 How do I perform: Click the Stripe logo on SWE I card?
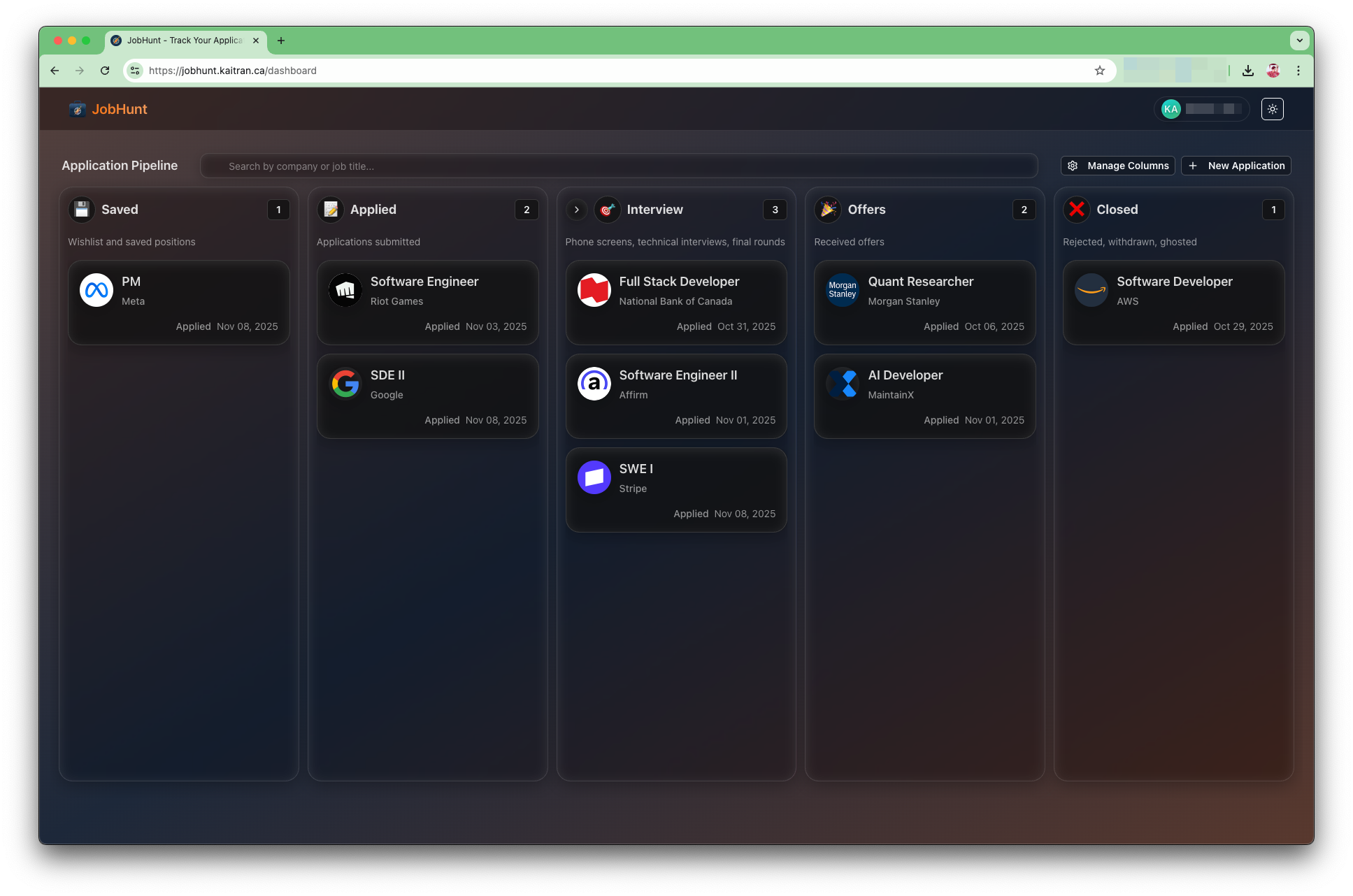point(594,477)
